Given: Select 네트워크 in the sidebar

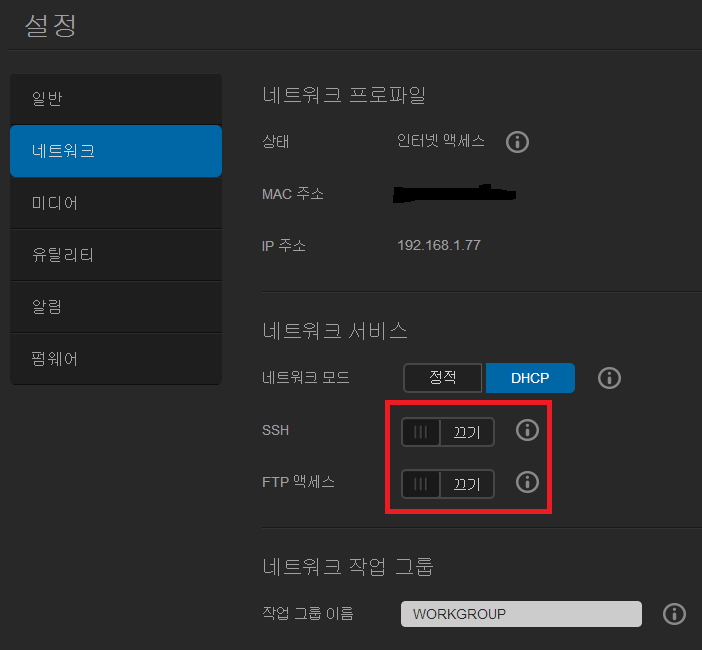Looking at the screenshot, I should [115, 151].
